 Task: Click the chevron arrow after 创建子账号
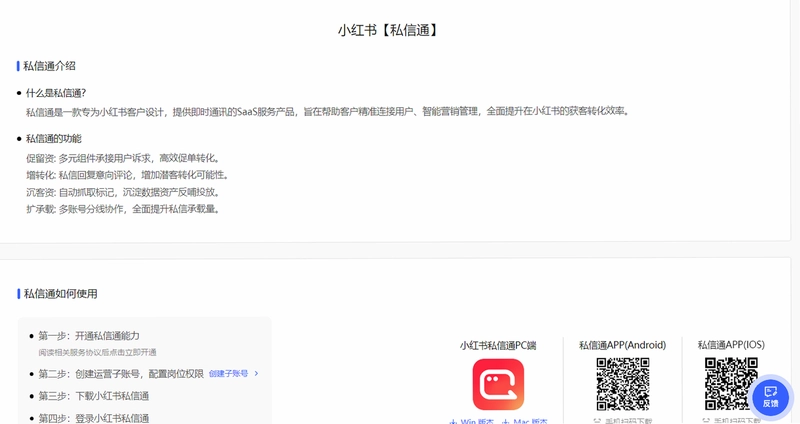(256, 373)
